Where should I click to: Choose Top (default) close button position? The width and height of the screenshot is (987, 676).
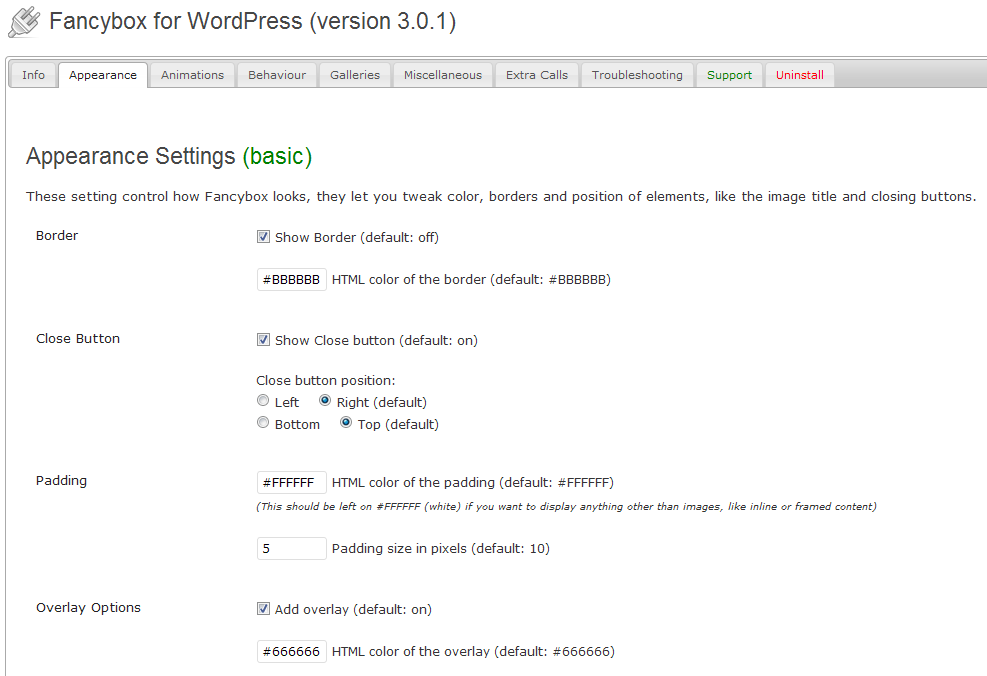(346, 423)
